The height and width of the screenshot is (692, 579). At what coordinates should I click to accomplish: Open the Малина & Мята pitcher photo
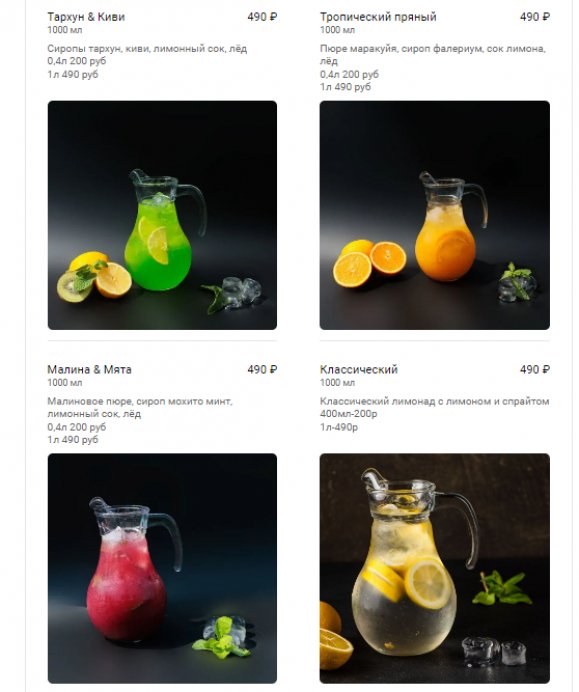pyautogui.click(x=162, y=568)
